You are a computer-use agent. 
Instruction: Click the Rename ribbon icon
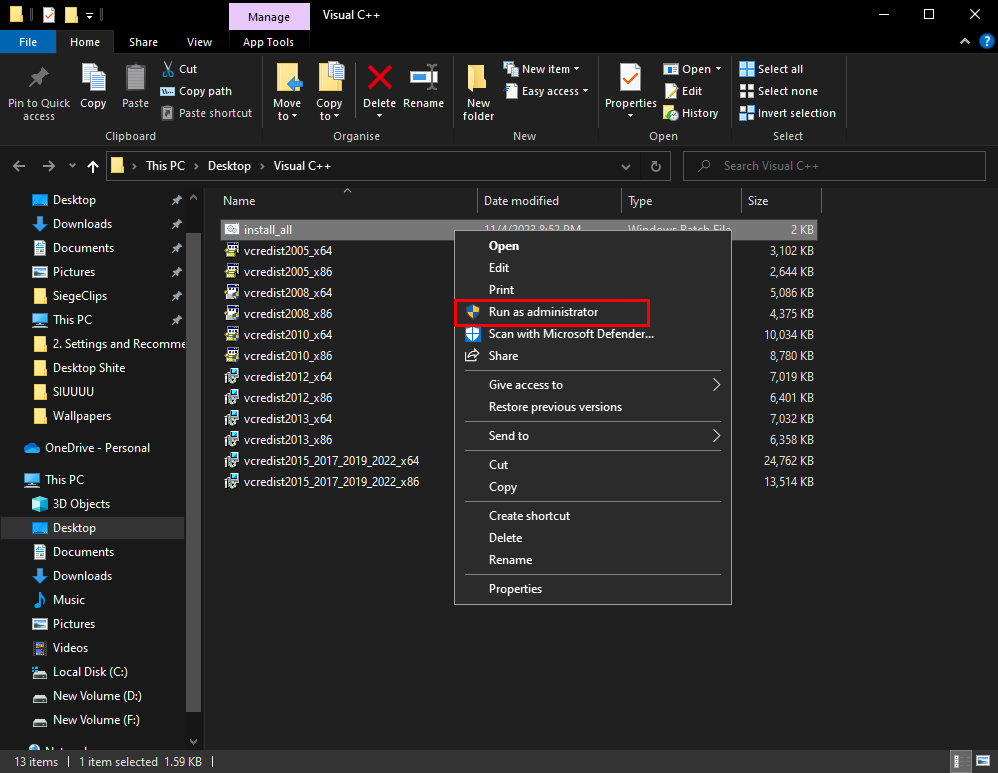click(423, 78)
